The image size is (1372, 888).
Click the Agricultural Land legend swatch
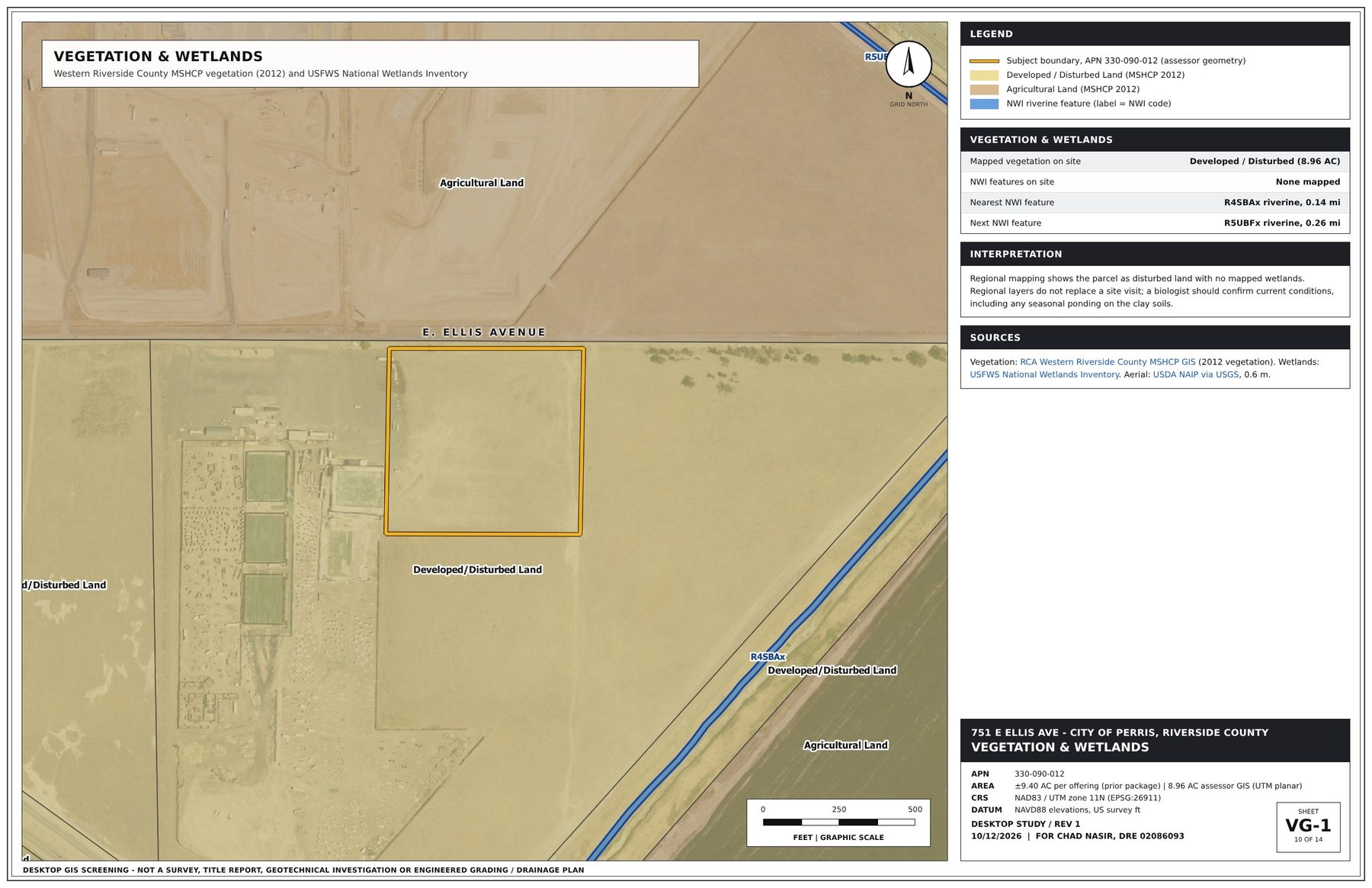click(x=984, y=89)
